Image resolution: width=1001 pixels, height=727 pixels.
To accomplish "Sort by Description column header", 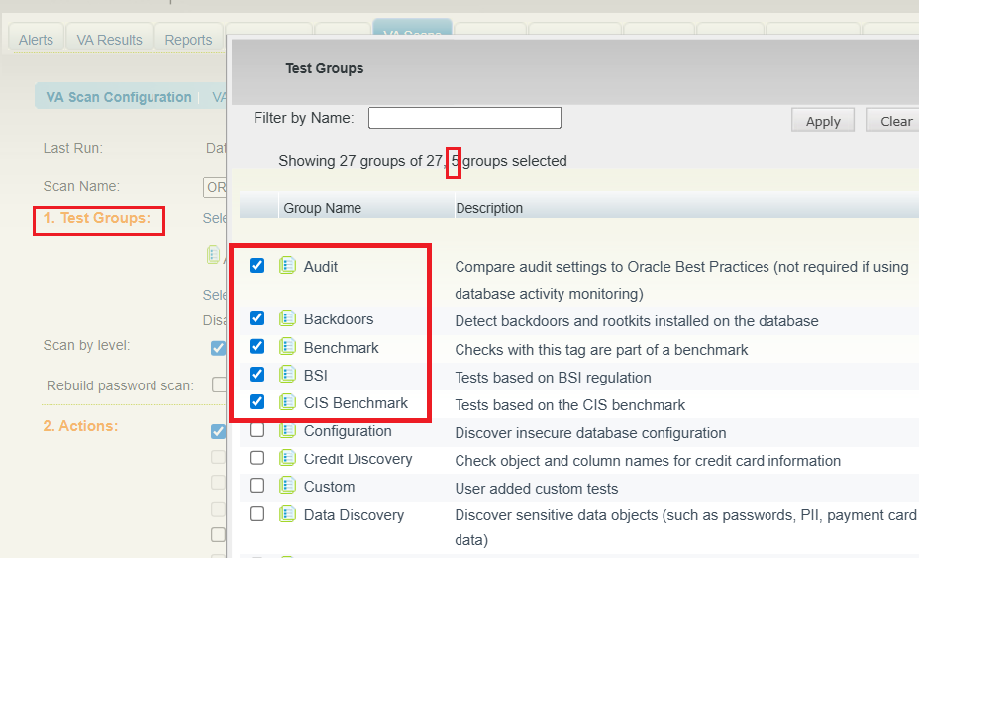I will [x=490, y=208].
